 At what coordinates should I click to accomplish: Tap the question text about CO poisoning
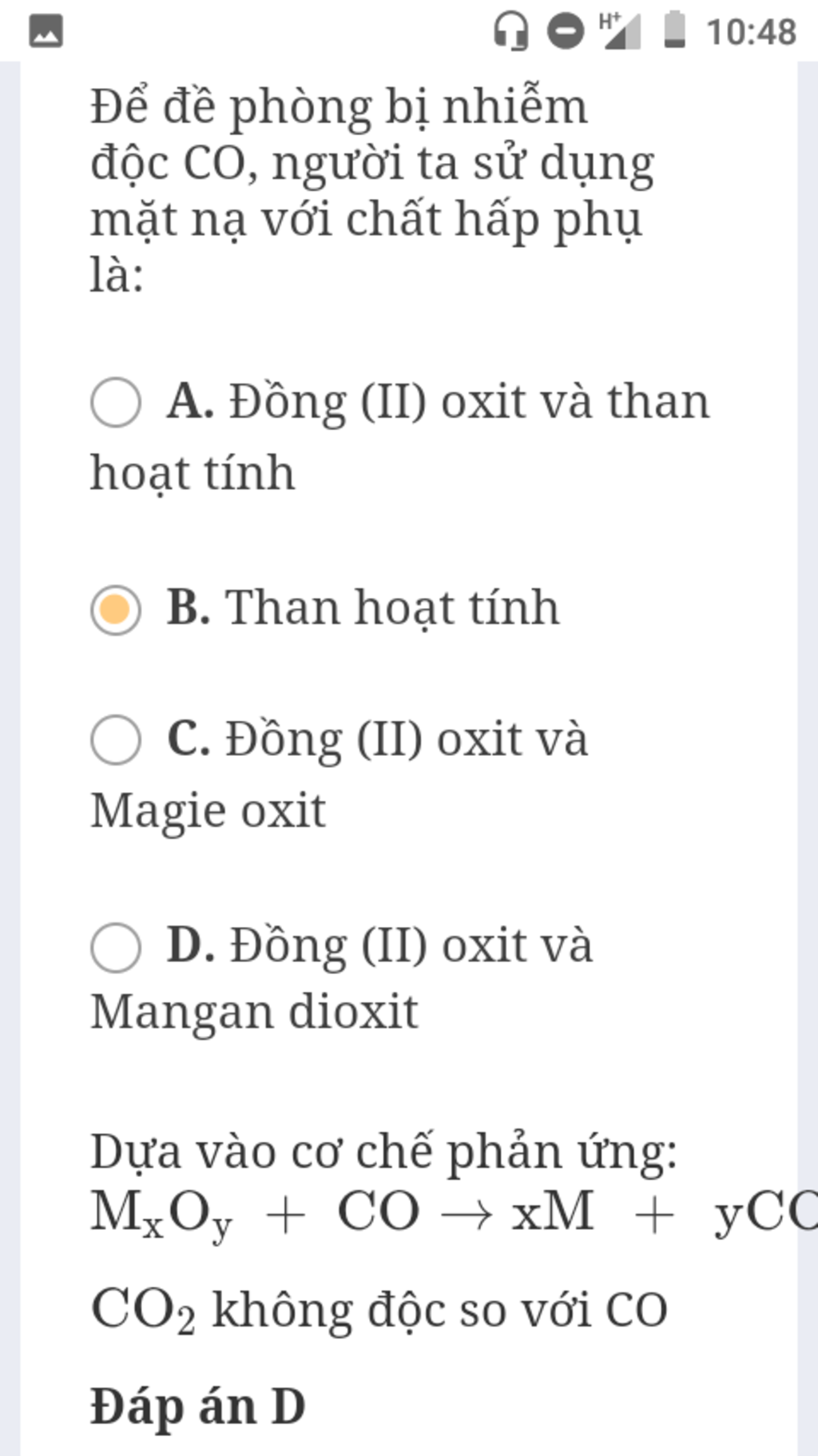(372, 190)
